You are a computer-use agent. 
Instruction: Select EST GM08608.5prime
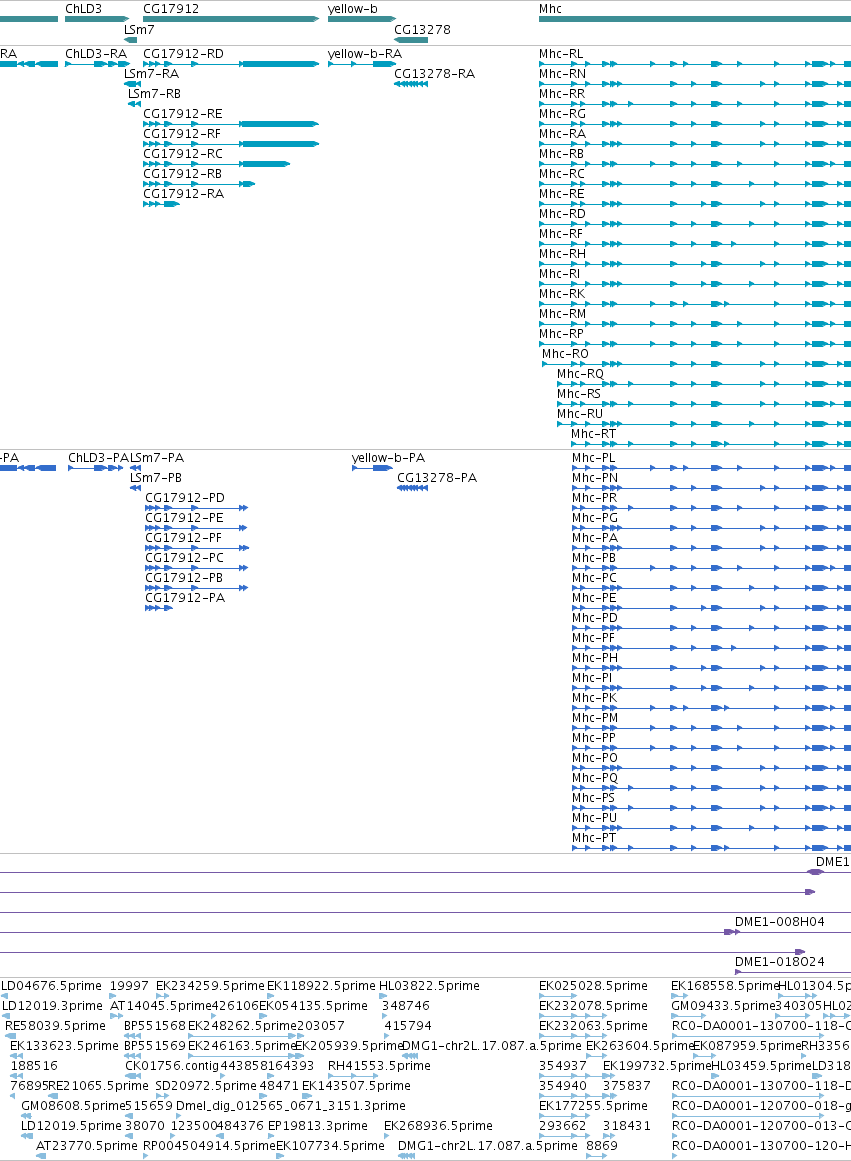[x=73, y=1106]
